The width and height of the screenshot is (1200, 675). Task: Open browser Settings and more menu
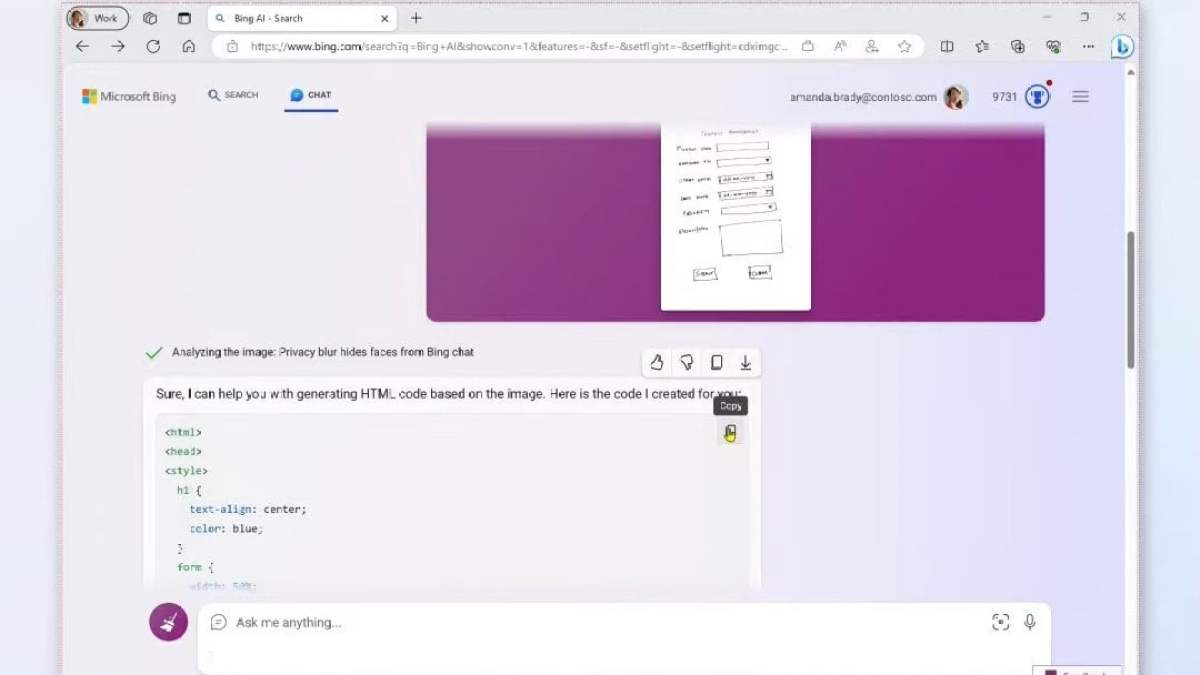[1088, 46]
